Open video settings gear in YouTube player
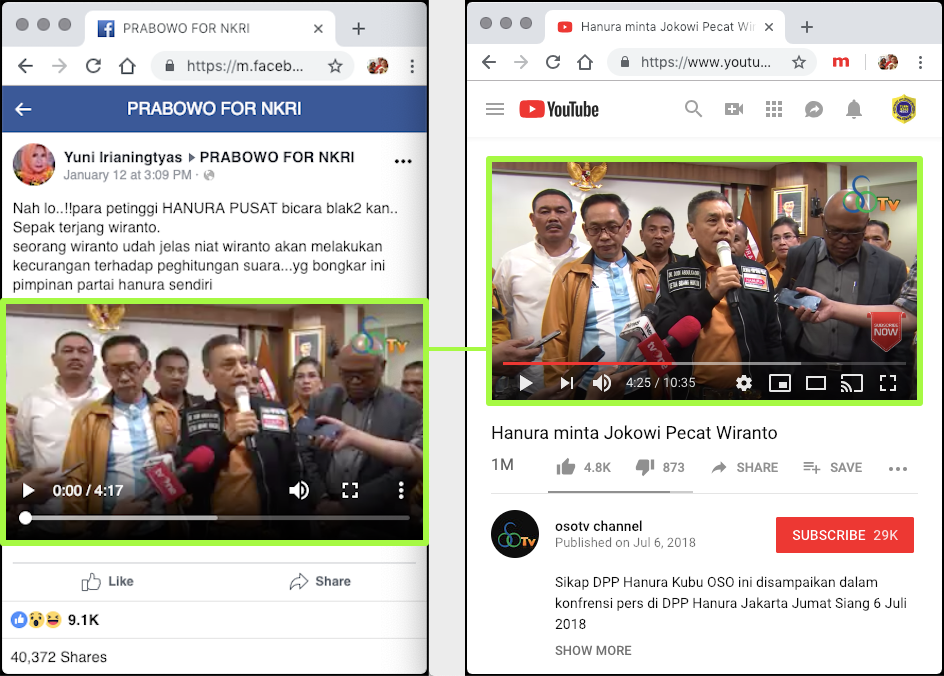Viewport: 944px width, 676px height. (x=743, y=383)
